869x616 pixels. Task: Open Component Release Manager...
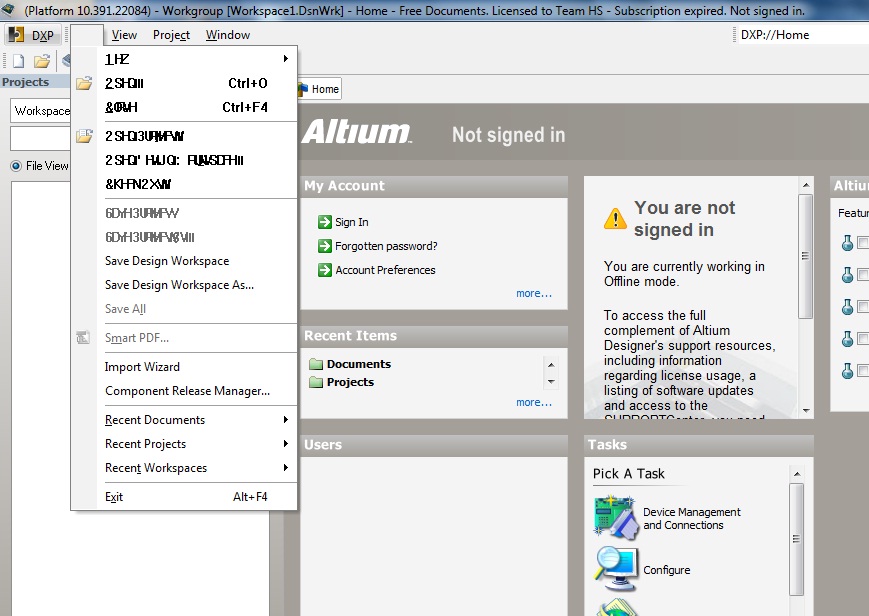[186, 390]
